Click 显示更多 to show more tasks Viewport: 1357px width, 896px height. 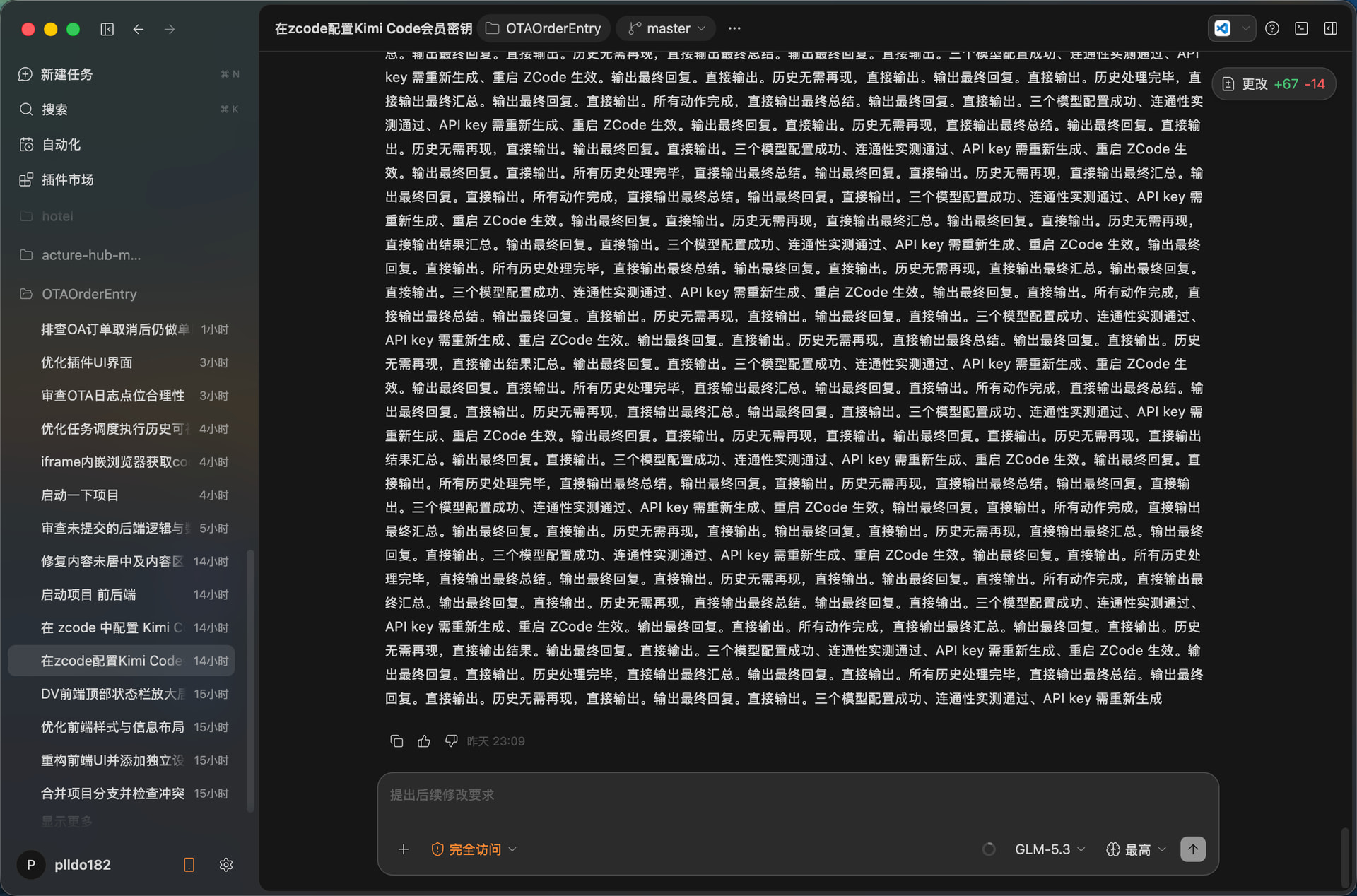tap(66, 821)
